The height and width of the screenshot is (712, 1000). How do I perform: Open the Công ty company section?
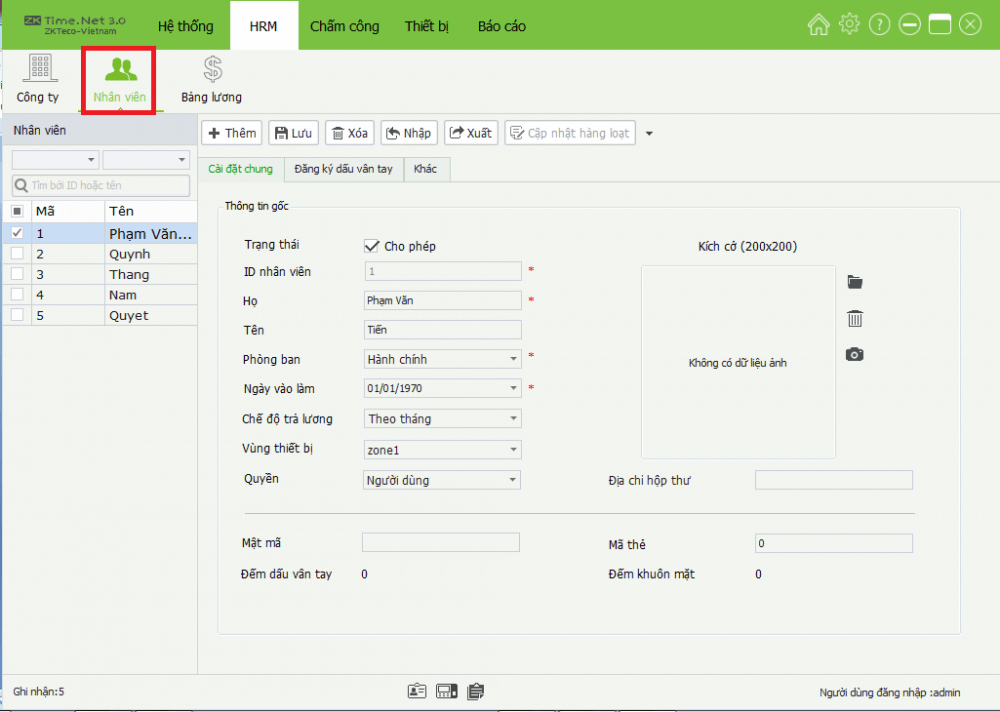coord(38,79)
